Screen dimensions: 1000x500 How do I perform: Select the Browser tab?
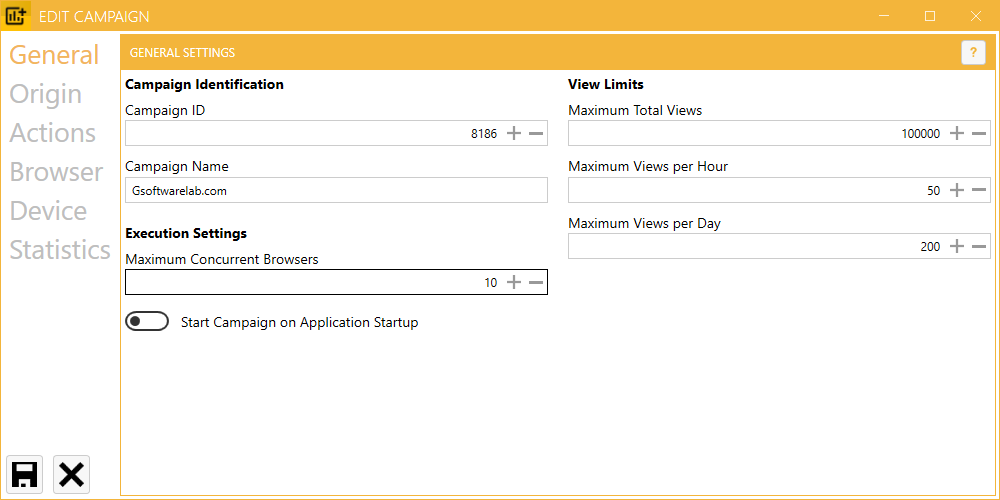56,172
